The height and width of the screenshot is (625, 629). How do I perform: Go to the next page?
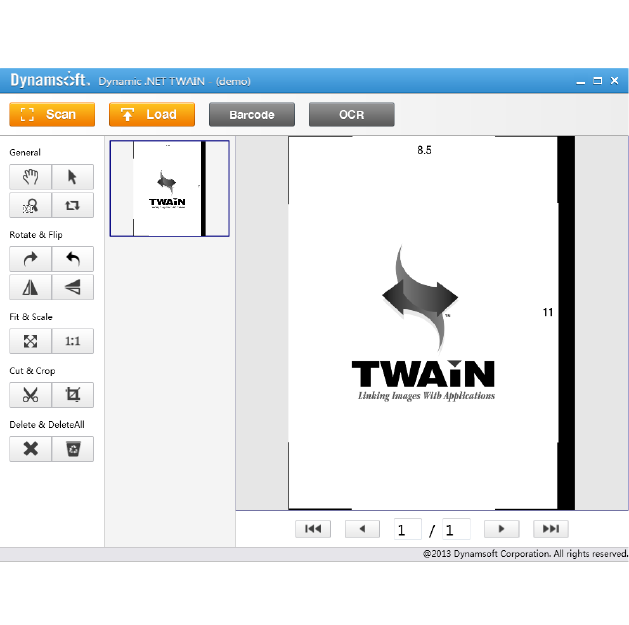click(x=502, y=529)
